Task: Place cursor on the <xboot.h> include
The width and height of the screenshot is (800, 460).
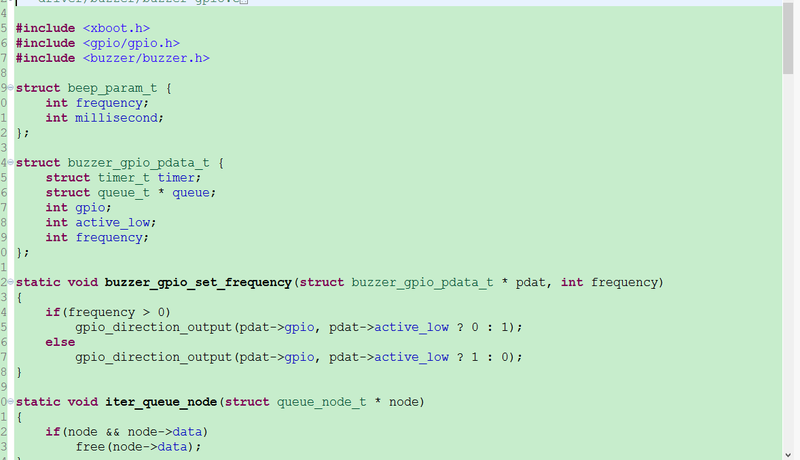Action: point(116,28)
